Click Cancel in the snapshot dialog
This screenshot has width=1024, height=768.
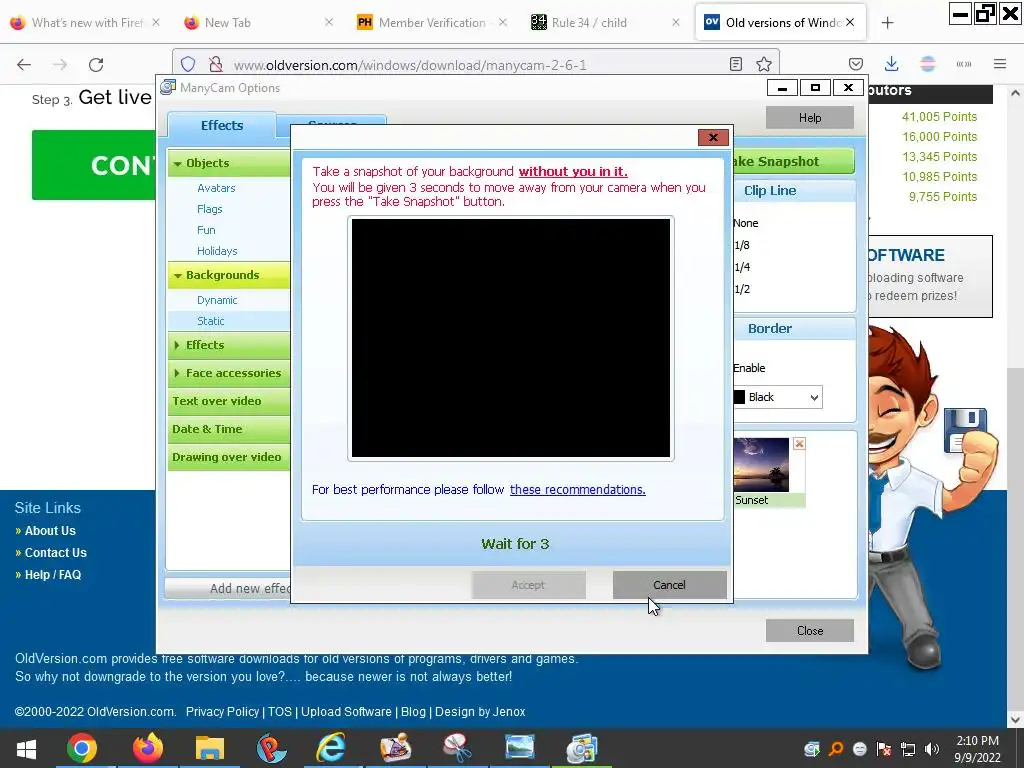point(669,585)
